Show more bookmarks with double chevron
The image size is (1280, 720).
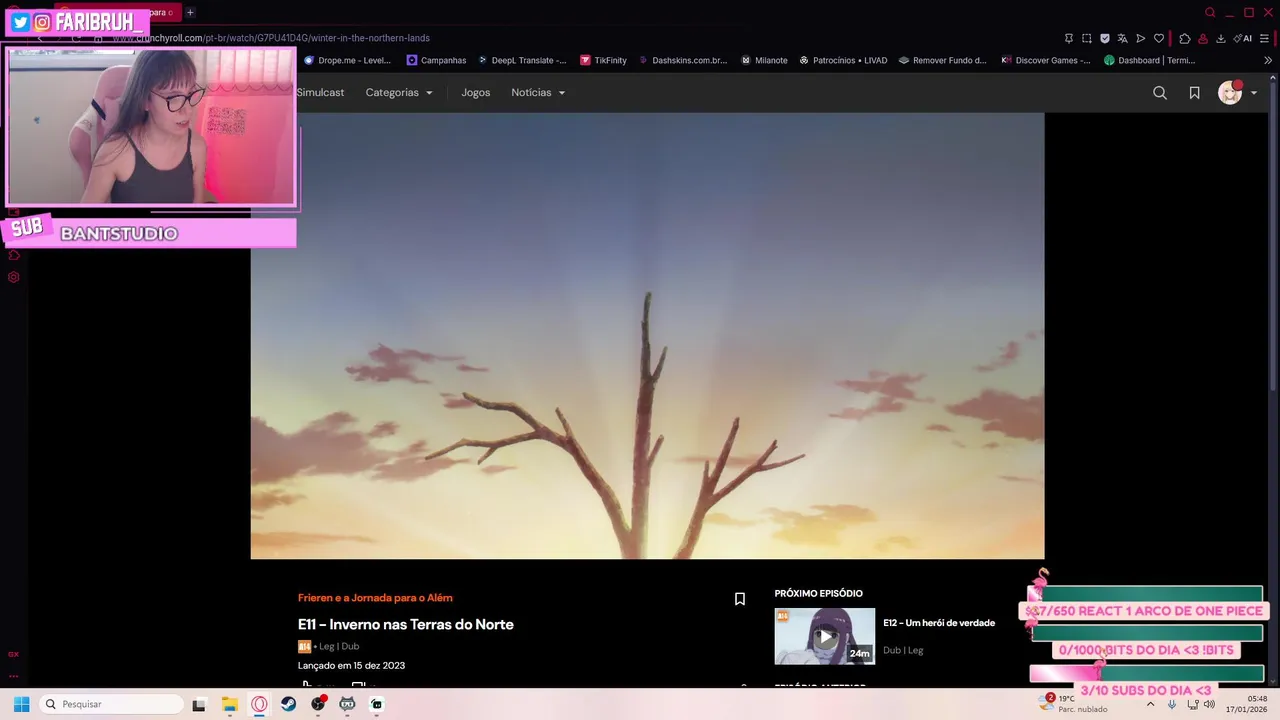click(1268, 60)
